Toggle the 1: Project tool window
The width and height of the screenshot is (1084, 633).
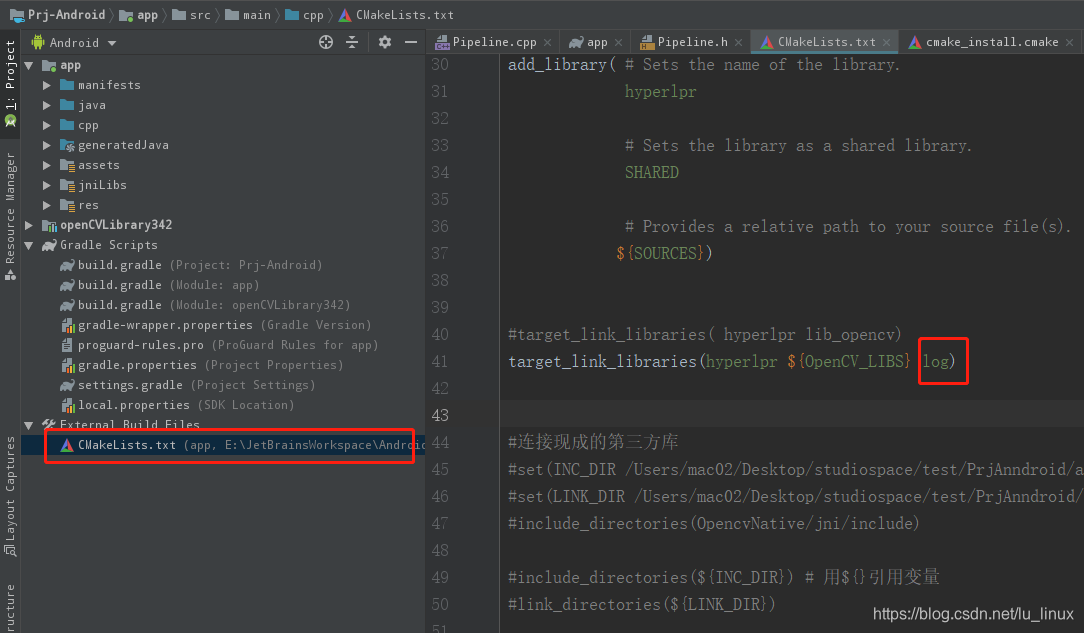10,82
